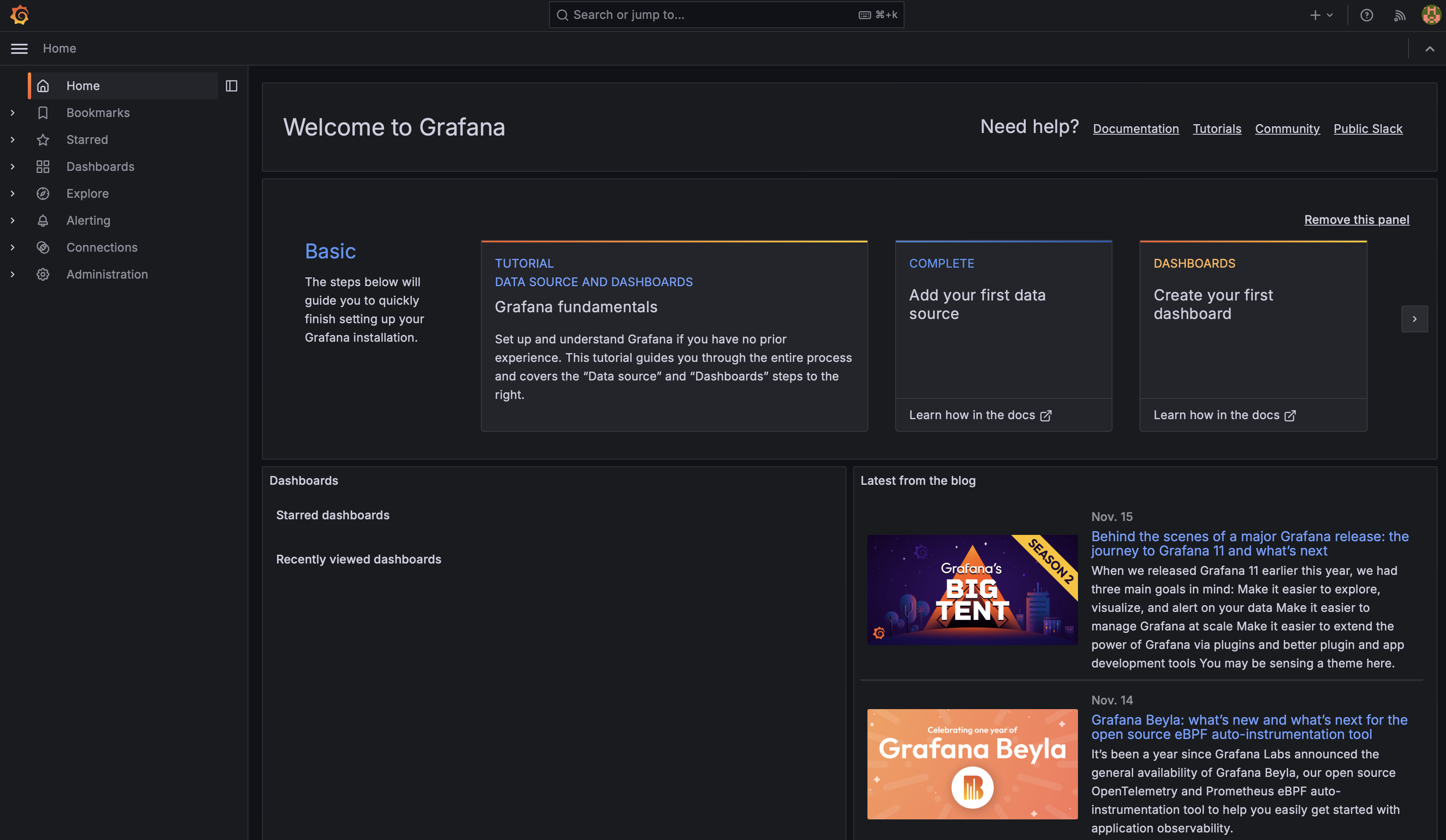Image resolution: width=1446 pixels, height=840 pixels.
Task: Click next arrow in setup steps panel
Action: (x=1414, y=319)
